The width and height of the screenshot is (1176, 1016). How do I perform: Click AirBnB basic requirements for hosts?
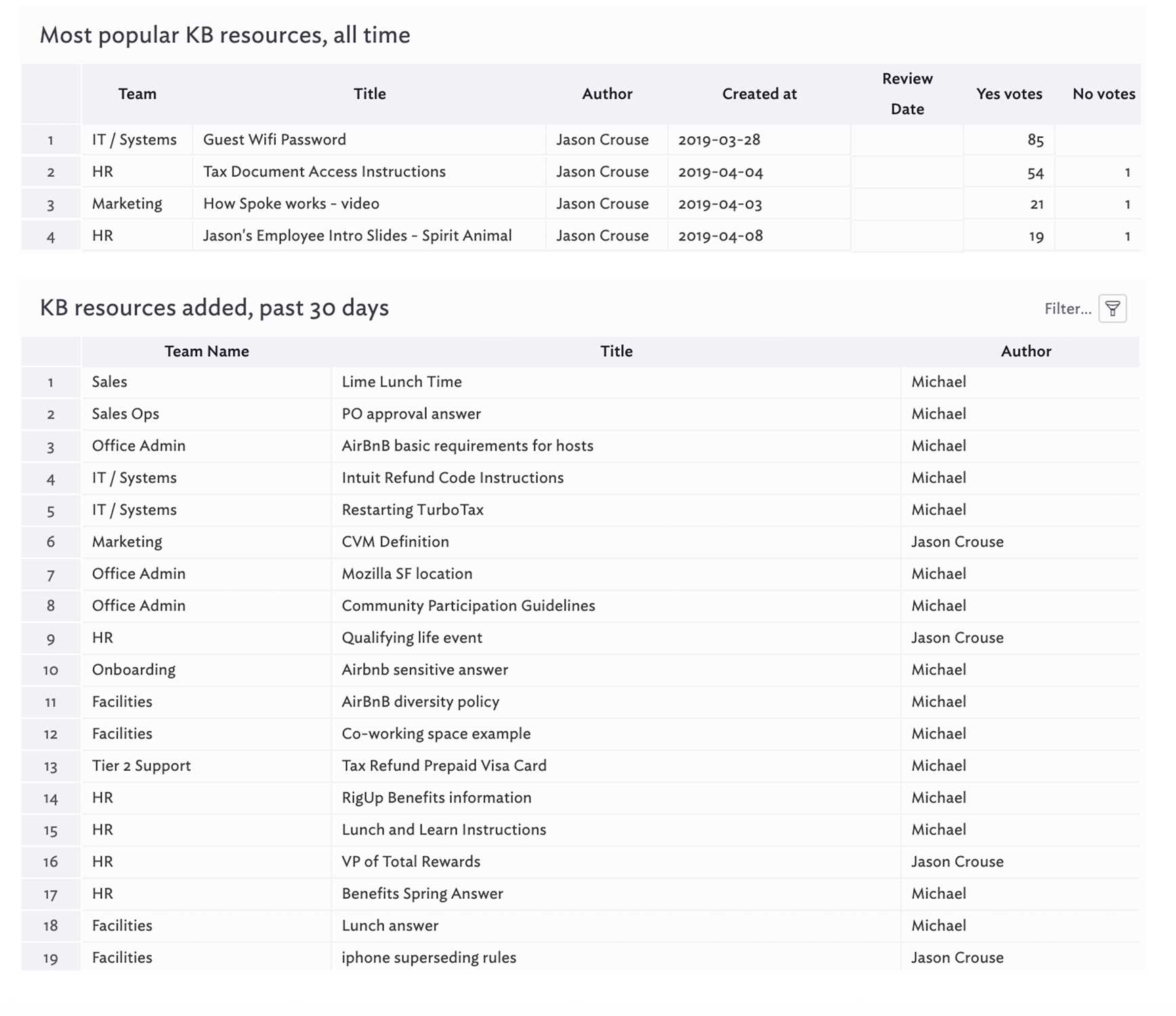(x=467, y=446)
